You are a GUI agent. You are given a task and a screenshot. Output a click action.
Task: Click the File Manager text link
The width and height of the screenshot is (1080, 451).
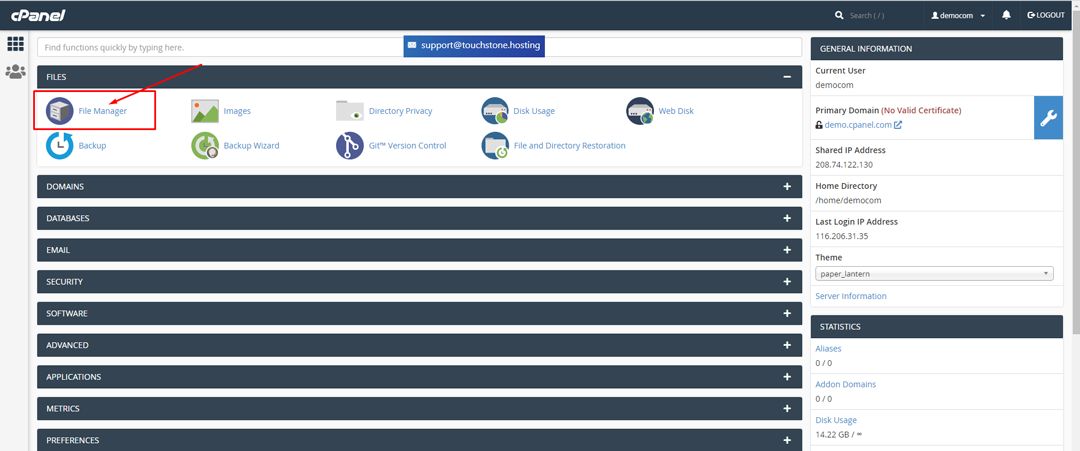click(103, 111)
